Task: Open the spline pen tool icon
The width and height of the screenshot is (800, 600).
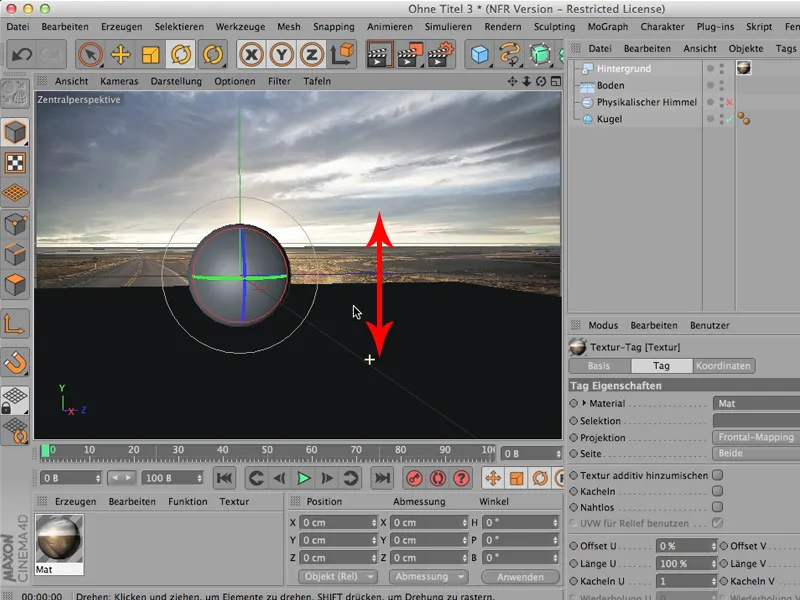Action: click(x=510, y=54)
